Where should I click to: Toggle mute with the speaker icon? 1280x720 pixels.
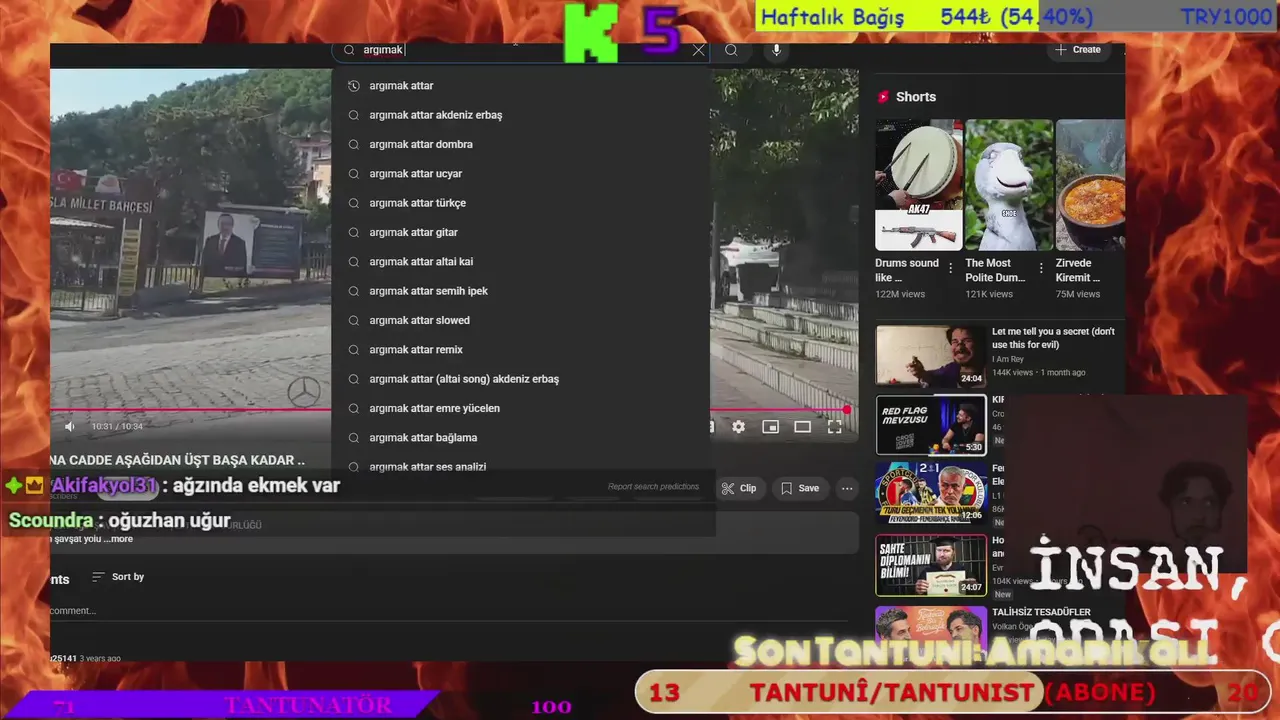click(x=70, y=427)
